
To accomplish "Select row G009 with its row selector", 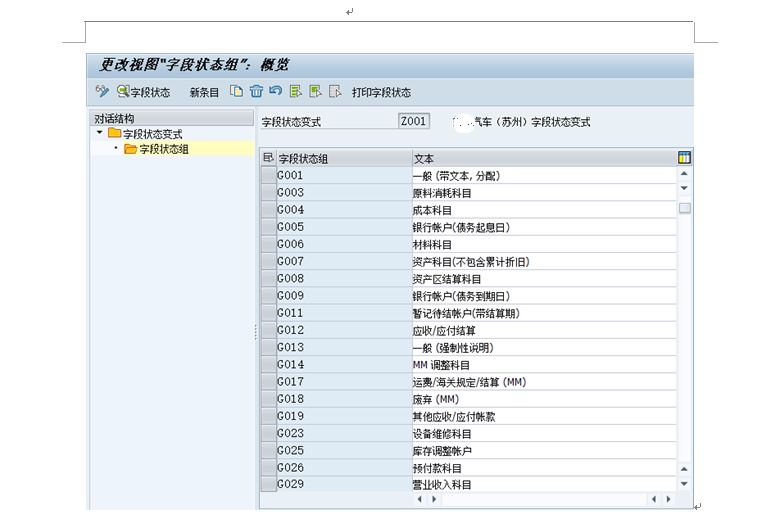I will (269, 296).
